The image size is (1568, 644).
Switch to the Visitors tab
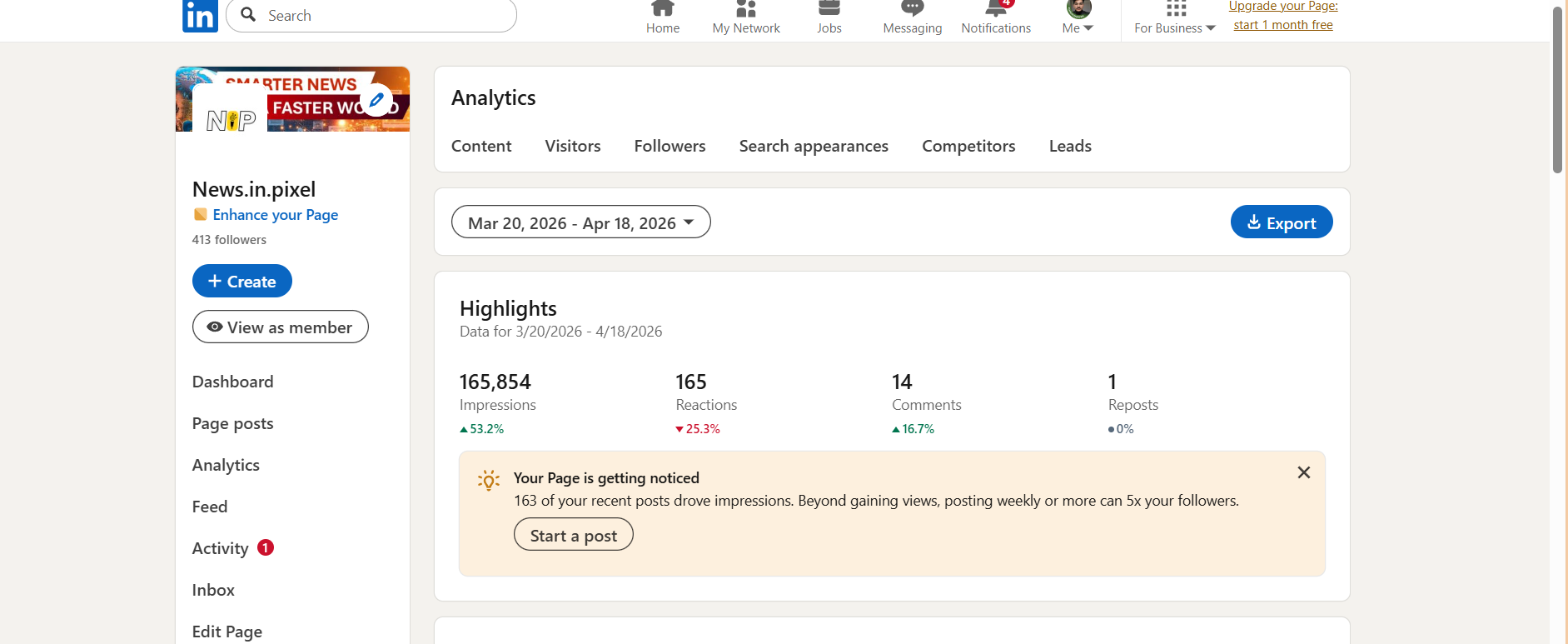(573, 146)
